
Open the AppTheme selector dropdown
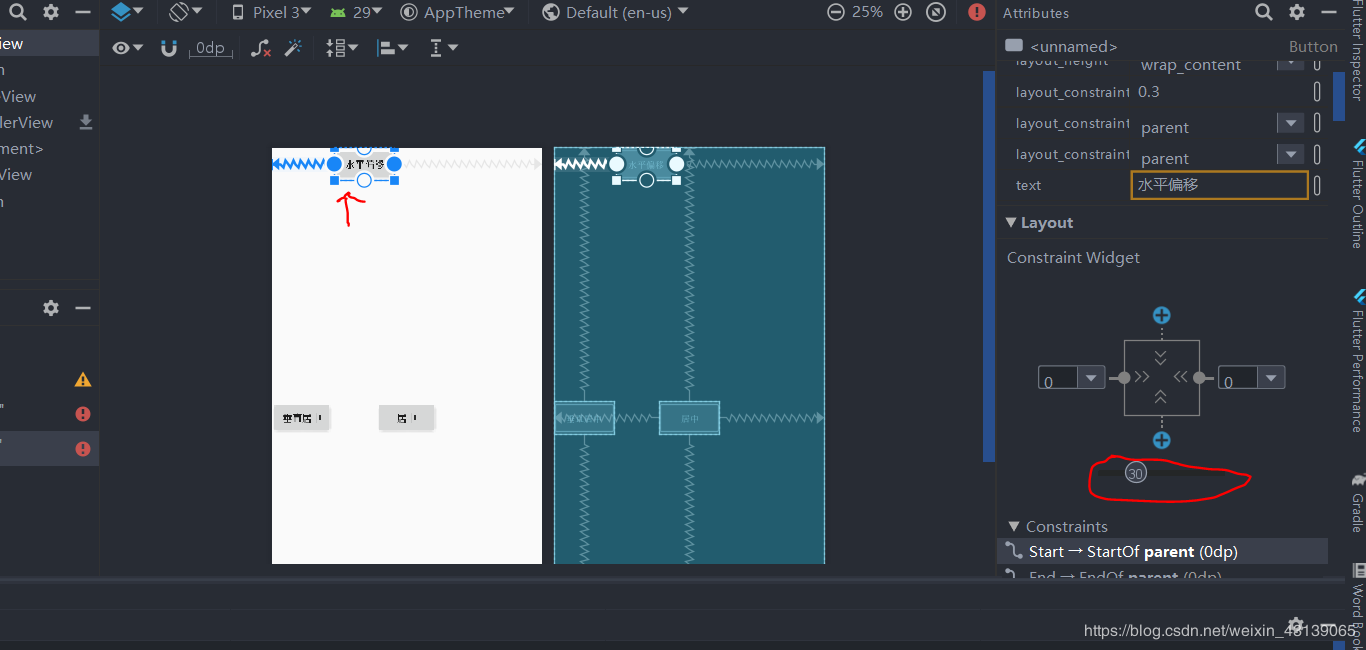click(459, 12)
